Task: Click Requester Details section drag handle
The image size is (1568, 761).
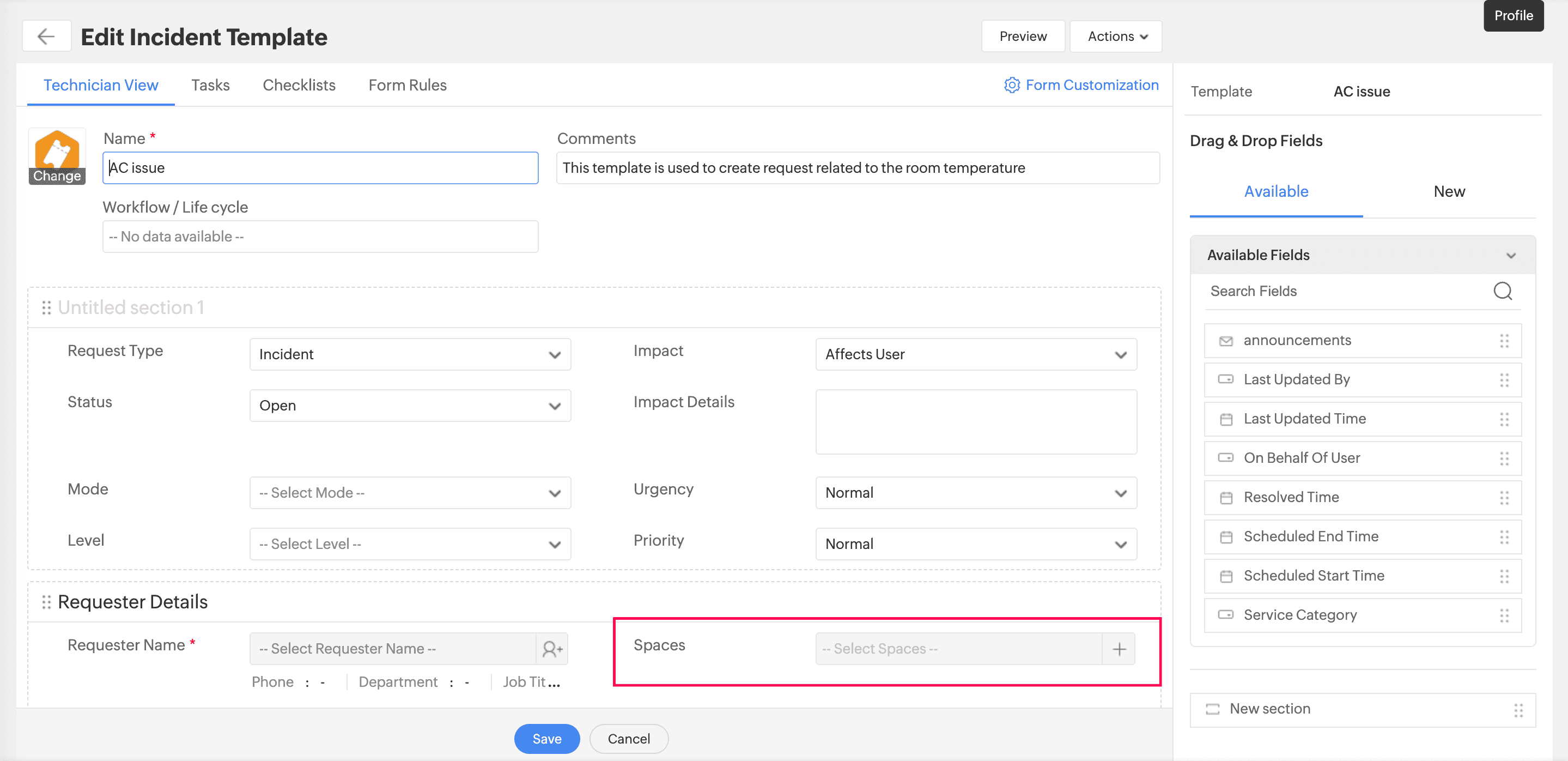Action: click(x=46, y=602)
